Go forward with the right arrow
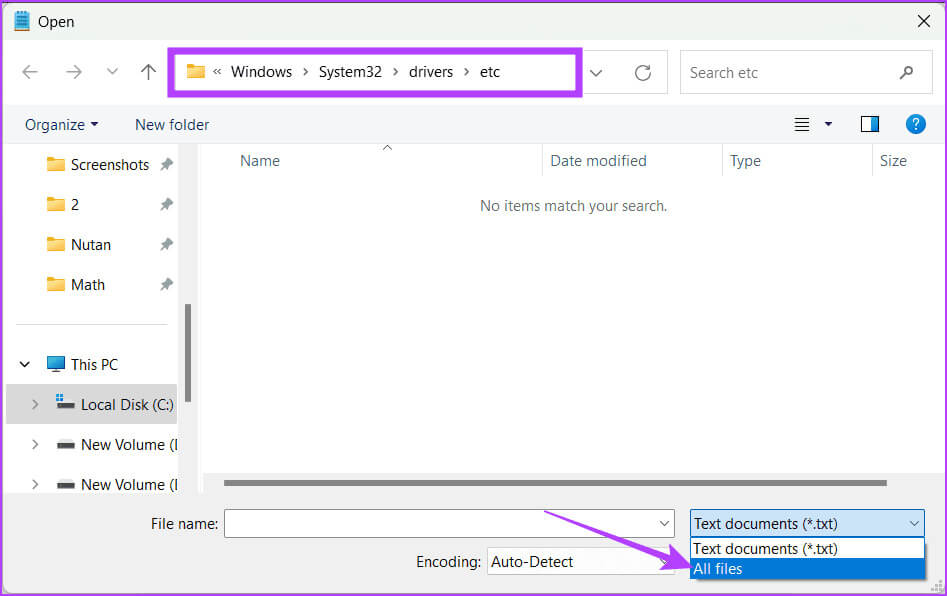 [x=74, y=72]
